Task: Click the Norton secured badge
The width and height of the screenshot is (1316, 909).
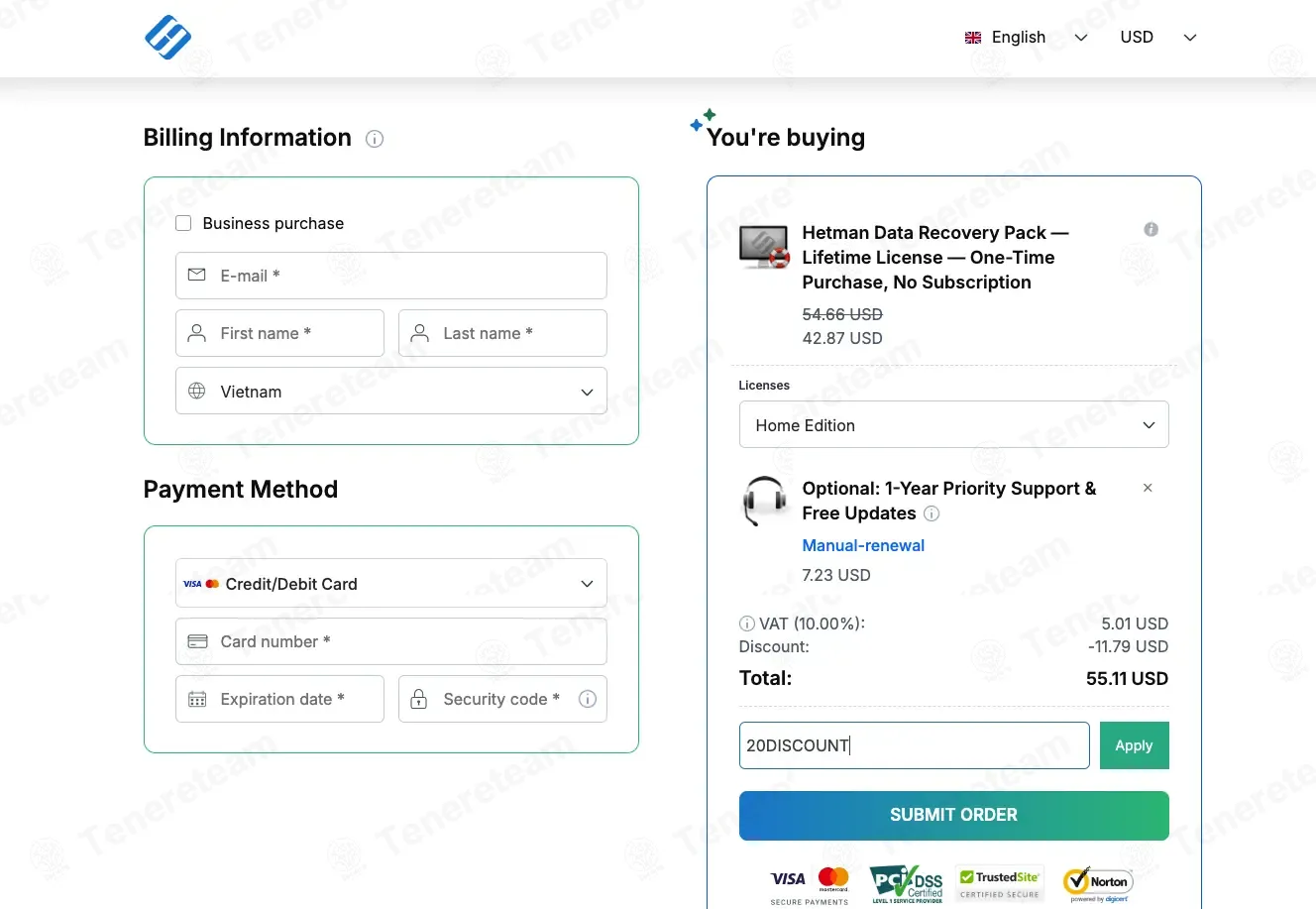Action: [1098, 884]
